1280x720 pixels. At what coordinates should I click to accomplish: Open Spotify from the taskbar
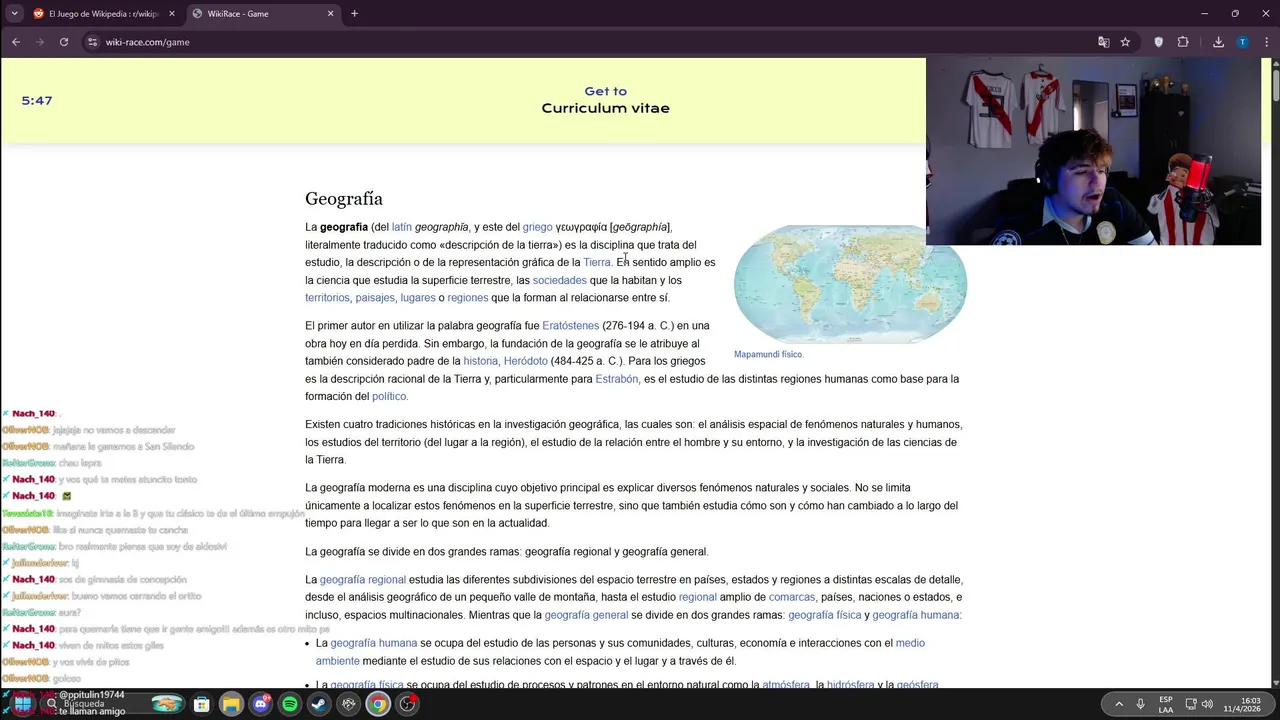[290, 704]
